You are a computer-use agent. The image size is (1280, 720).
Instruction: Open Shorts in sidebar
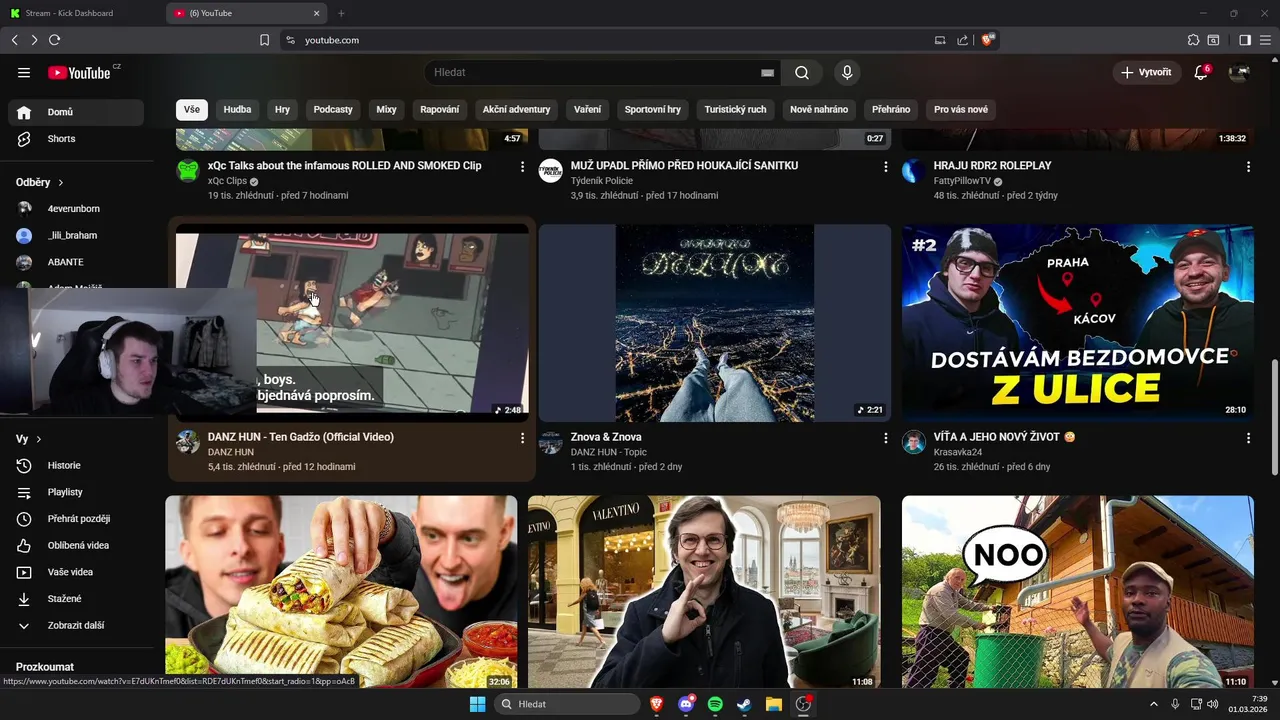point(76,139)
